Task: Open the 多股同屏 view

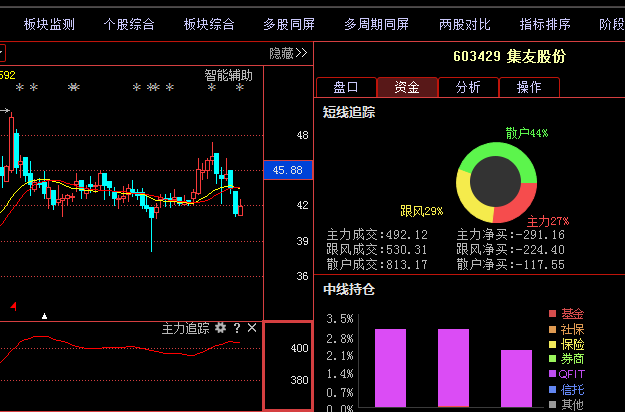Action: [x=289, y=24]
